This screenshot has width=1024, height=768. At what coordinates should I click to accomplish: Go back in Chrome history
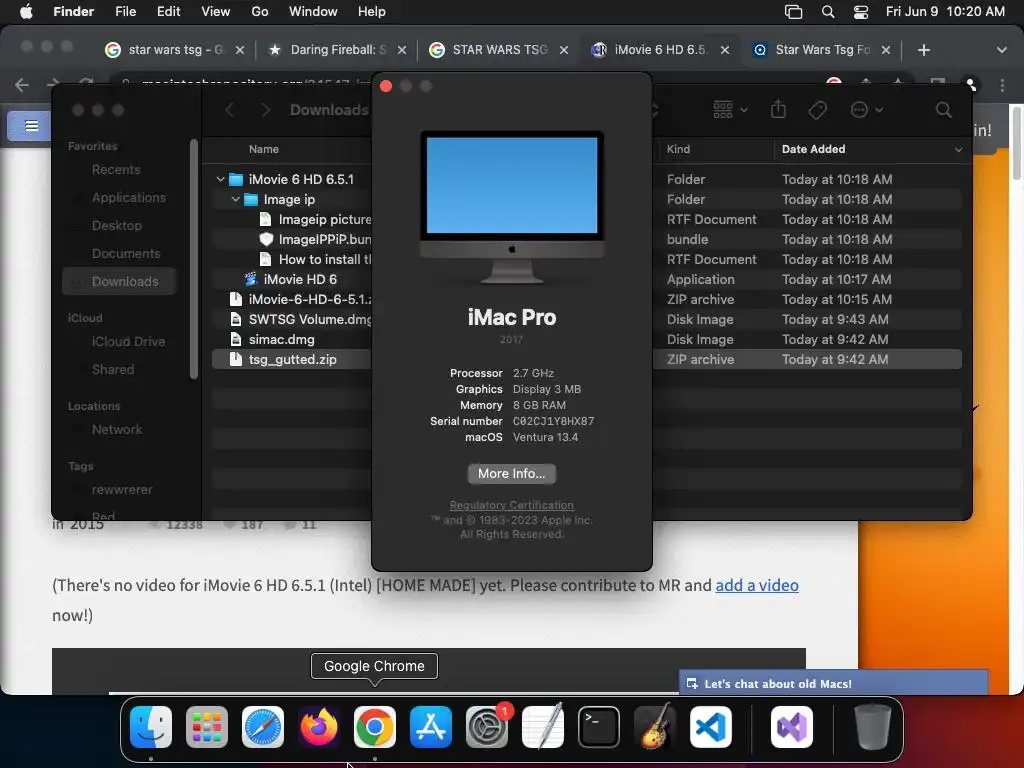22,84
